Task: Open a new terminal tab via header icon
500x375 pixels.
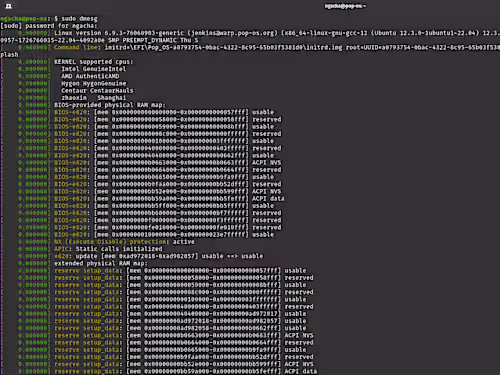Action: tap(9, 6)
